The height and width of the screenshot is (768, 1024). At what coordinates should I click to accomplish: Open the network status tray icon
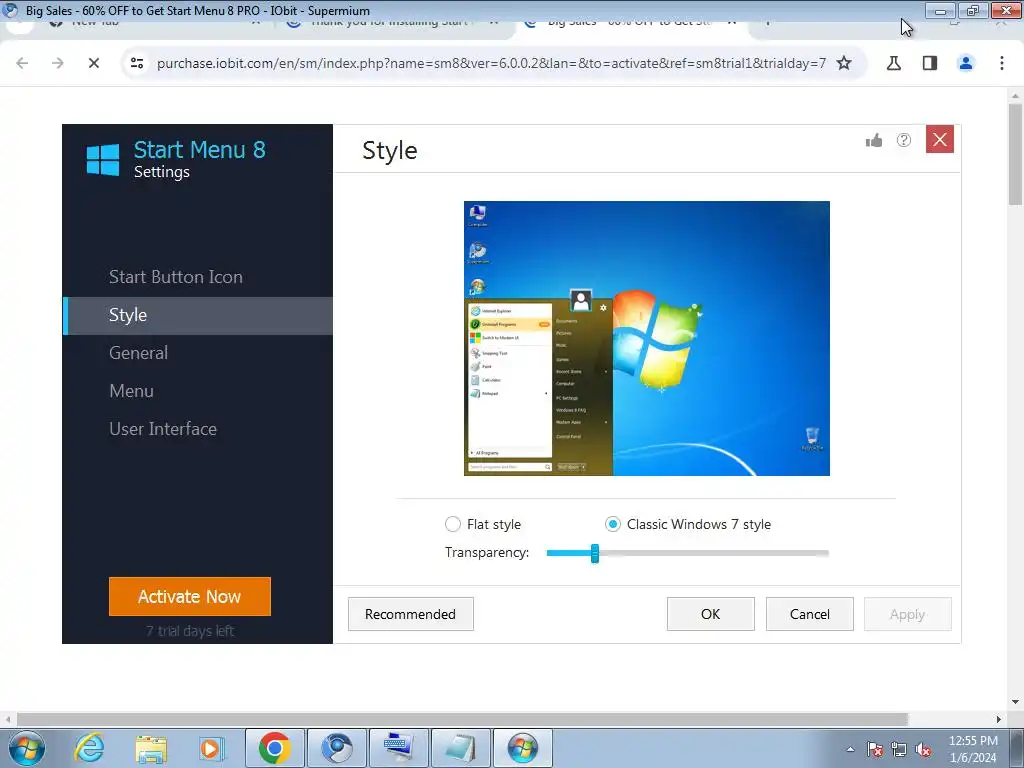point(899,749)
